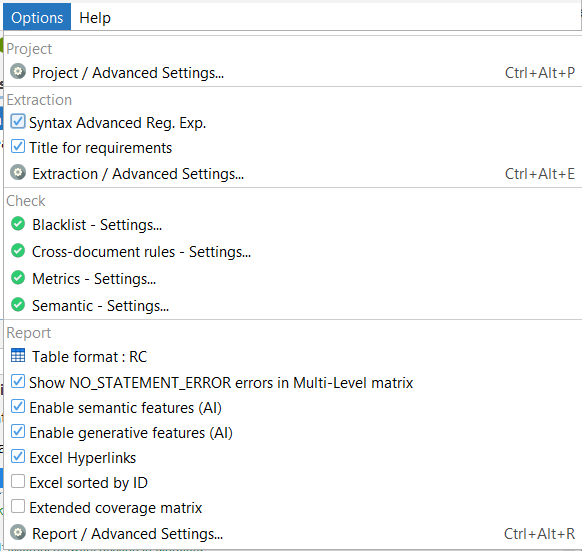Click the gear icon beside Project / Advanced Settings
The height and width of the screenshot is (551, 582).
[x=18, y=71]
